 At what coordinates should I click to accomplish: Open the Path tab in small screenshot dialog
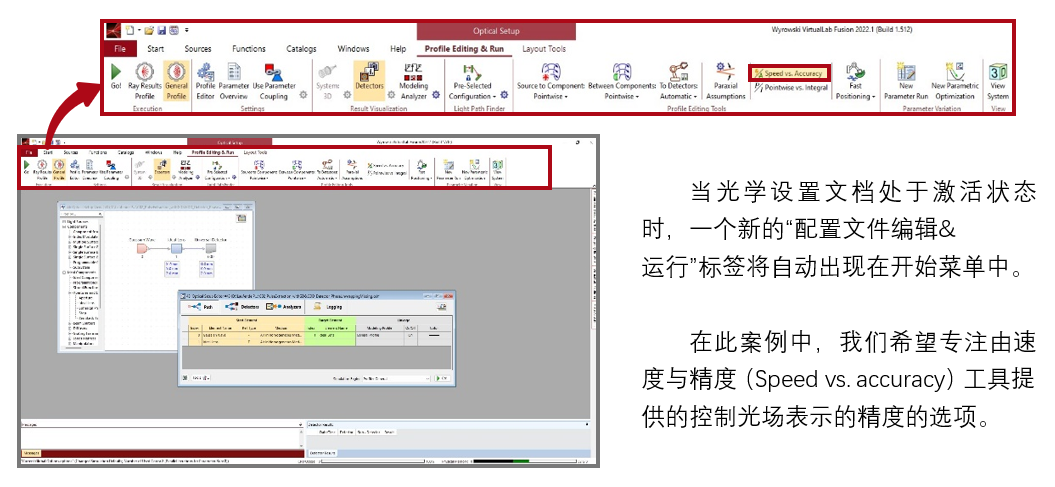click(202, 307)
